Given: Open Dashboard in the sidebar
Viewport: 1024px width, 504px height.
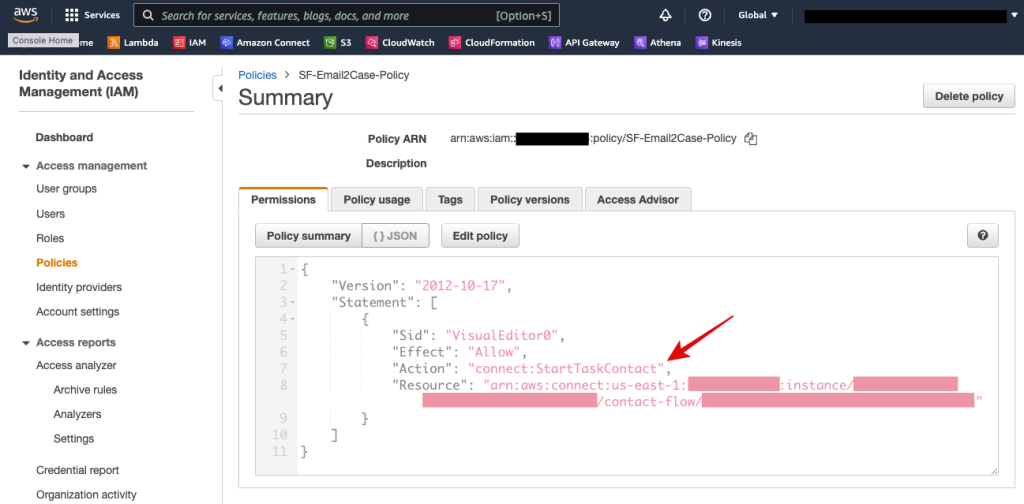Looking at the screenshot, I should coord(64,137).
